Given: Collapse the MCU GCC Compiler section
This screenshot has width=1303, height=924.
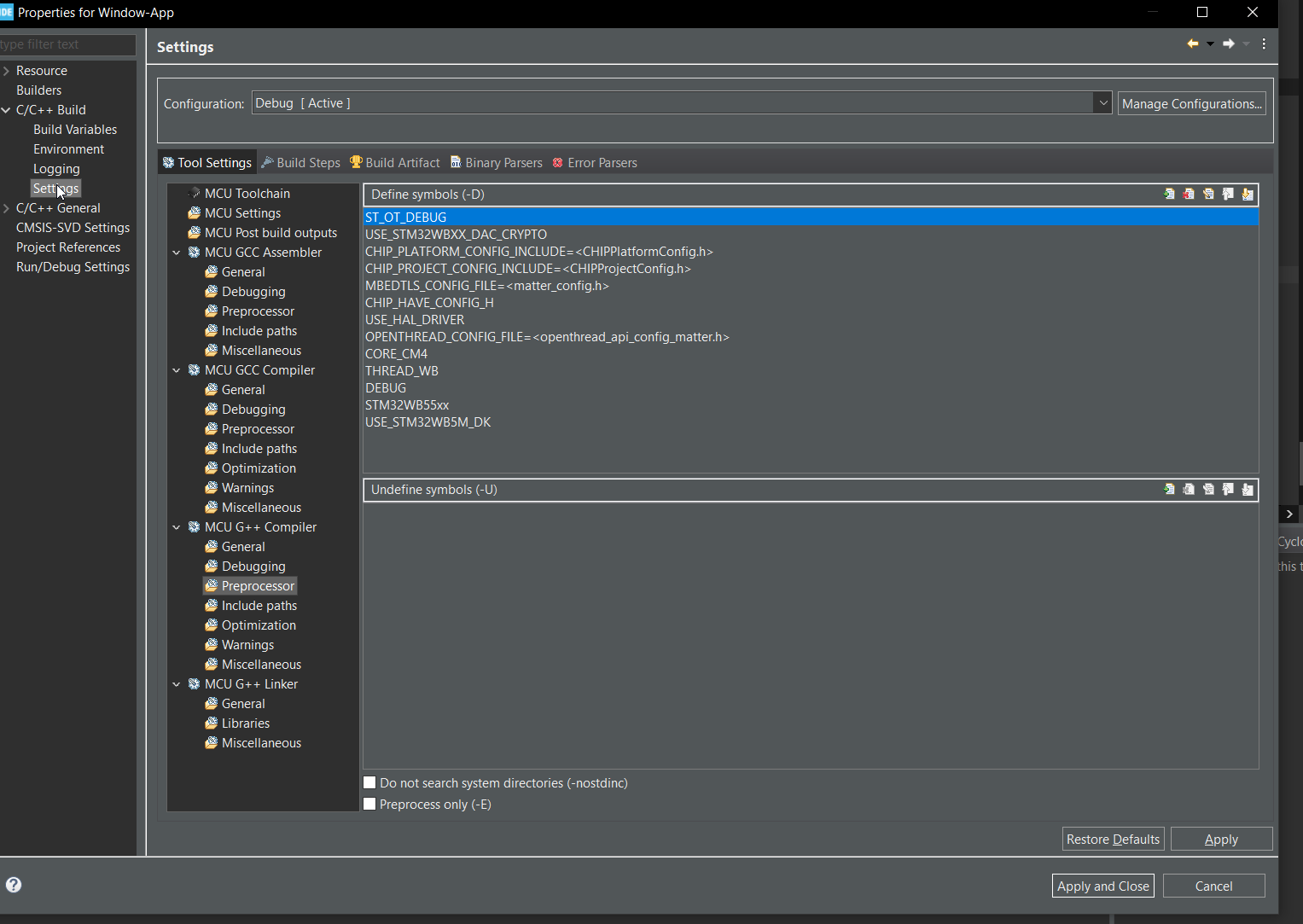Looking at the screenshot, I should click(x=177, y=369).
